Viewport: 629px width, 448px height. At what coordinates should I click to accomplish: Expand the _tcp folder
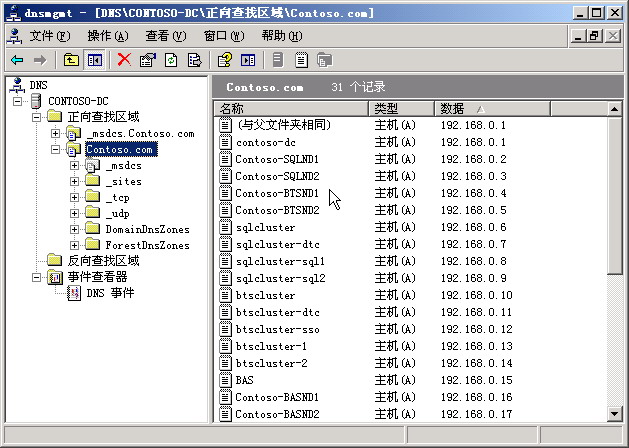74,197
